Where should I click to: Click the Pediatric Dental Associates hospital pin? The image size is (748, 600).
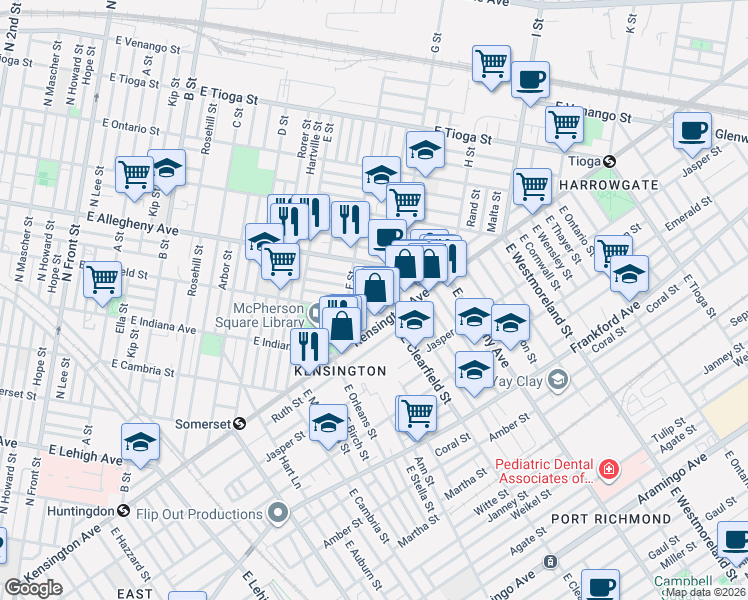609,469
